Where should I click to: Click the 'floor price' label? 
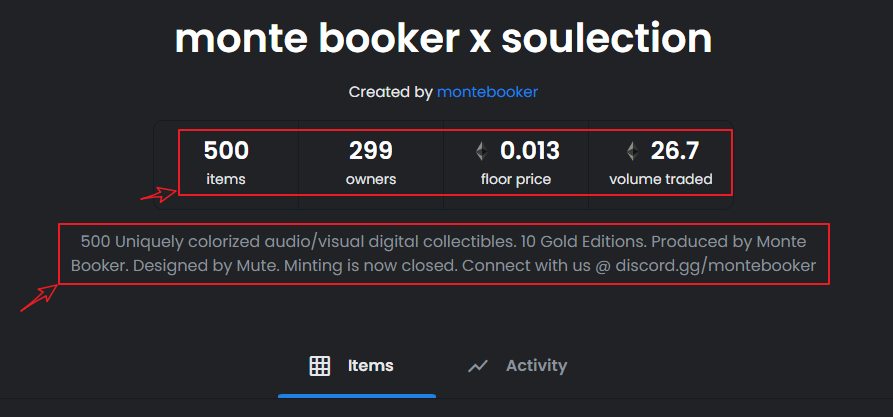(516, 179)
